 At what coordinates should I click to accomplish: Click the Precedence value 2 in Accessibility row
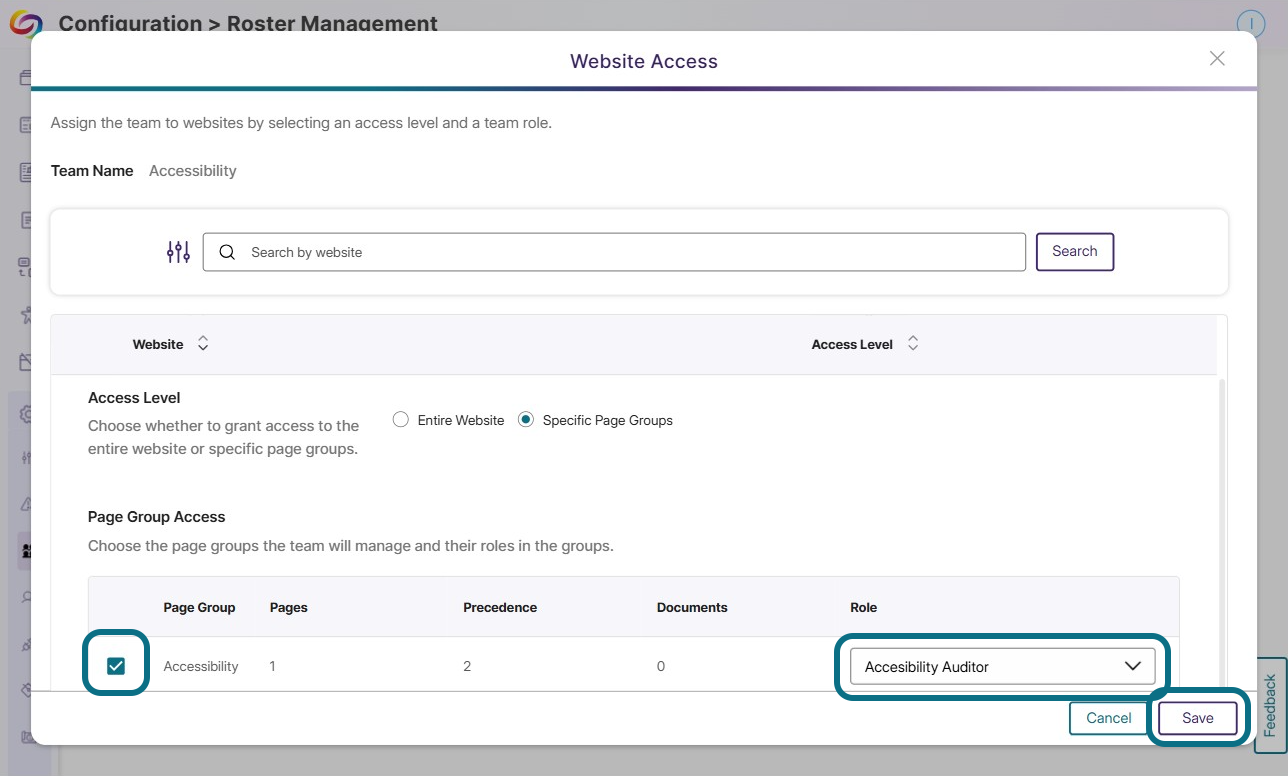tap(467, 666)
